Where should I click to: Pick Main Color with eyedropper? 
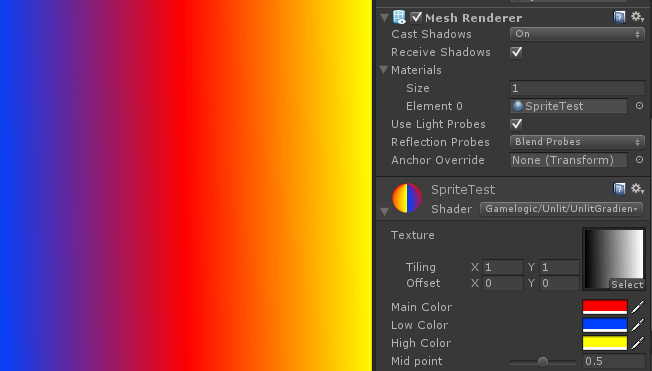(x=637, y=307)
